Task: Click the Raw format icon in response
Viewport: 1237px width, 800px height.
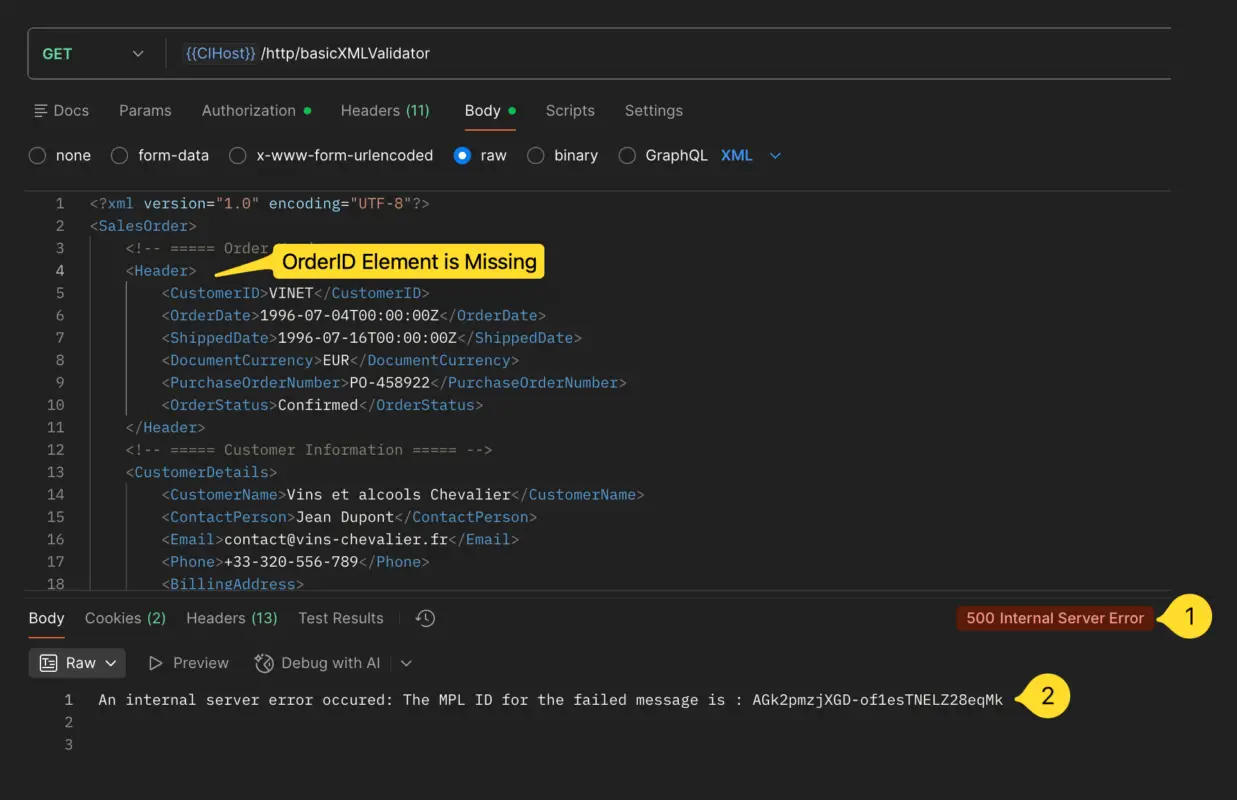Action: pos(48,663)
